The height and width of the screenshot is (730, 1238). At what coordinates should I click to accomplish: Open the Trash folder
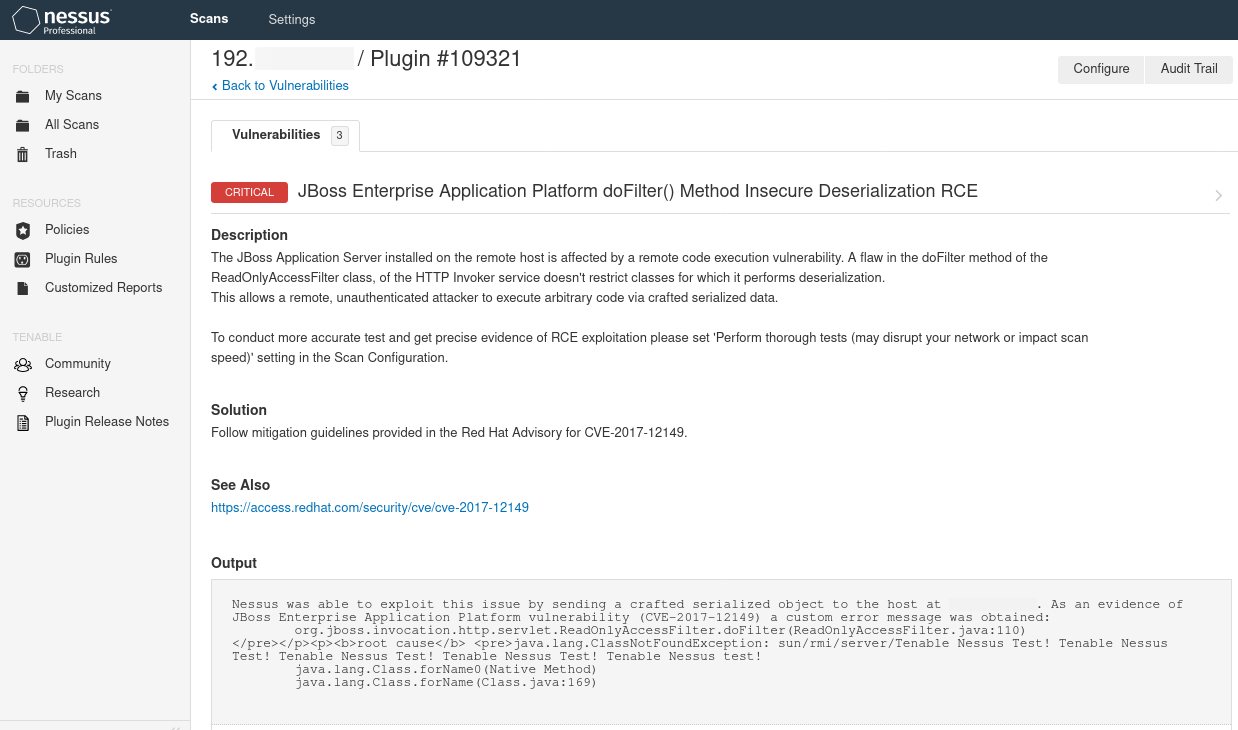coord(60,153)
